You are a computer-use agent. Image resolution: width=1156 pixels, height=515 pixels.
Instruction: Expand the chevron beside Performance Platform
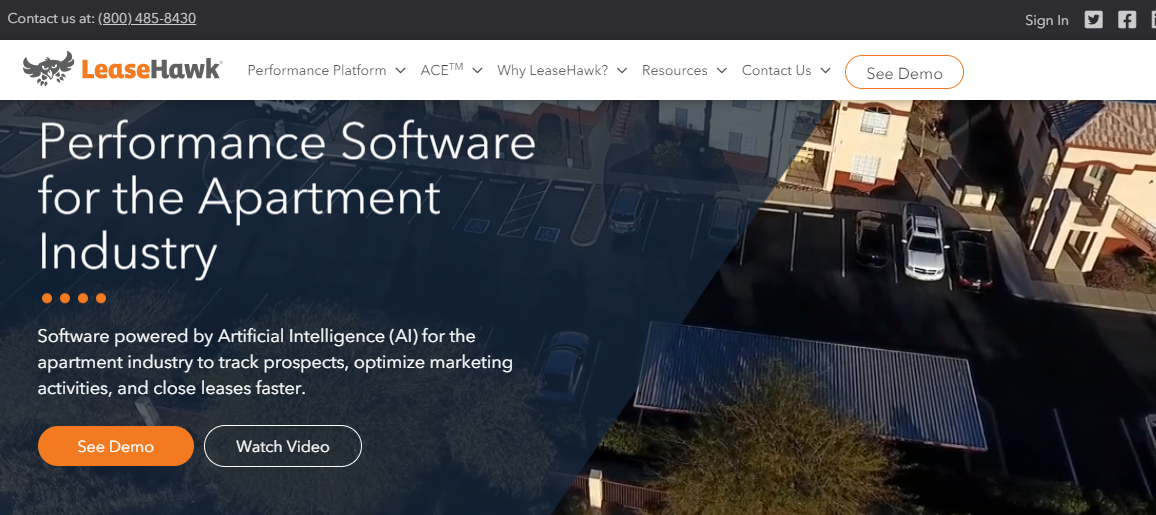click(x=400, y=71)
